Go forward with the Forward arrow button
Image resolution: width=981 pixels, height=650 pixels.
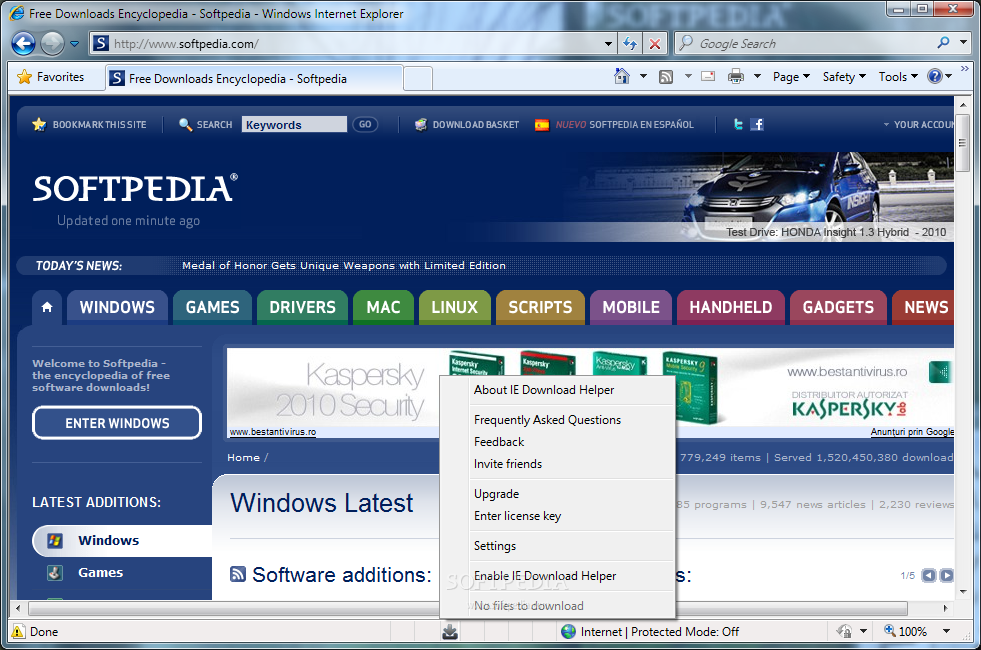coord(53,44)
